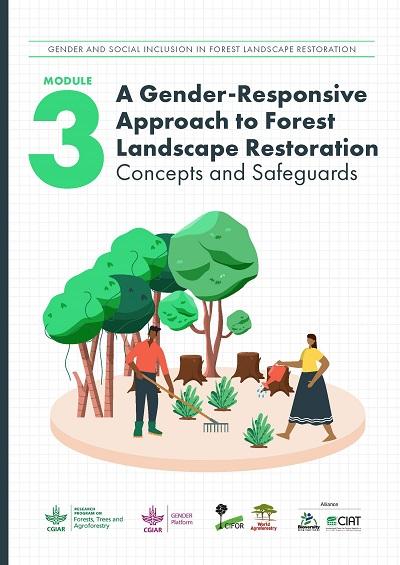Click title line Approach to Forest
Image resolution: width=400 pixels, height=565 pixels.
pyautogui.click(x=226, y=122)
